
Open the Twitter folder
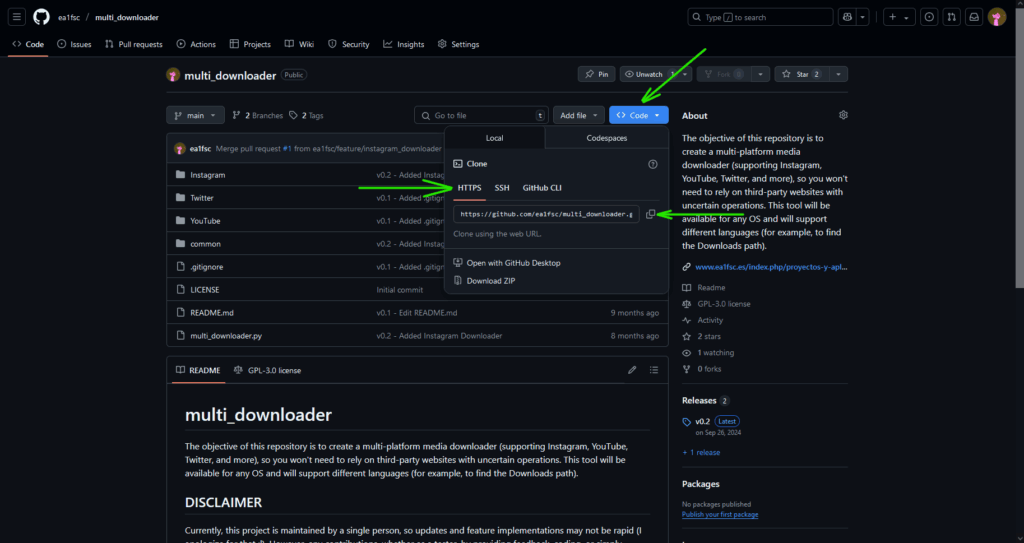click(202, 198)
